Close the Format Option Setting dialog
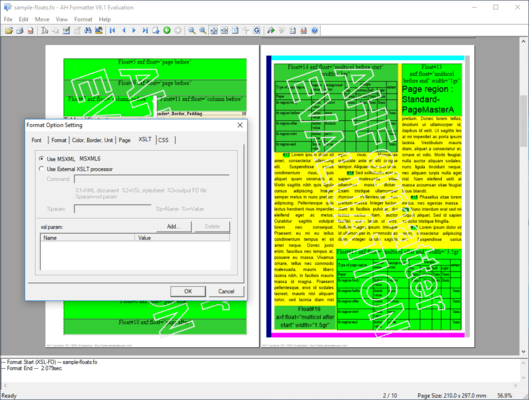This screenshot has height=400, width=529. point(240,125)
